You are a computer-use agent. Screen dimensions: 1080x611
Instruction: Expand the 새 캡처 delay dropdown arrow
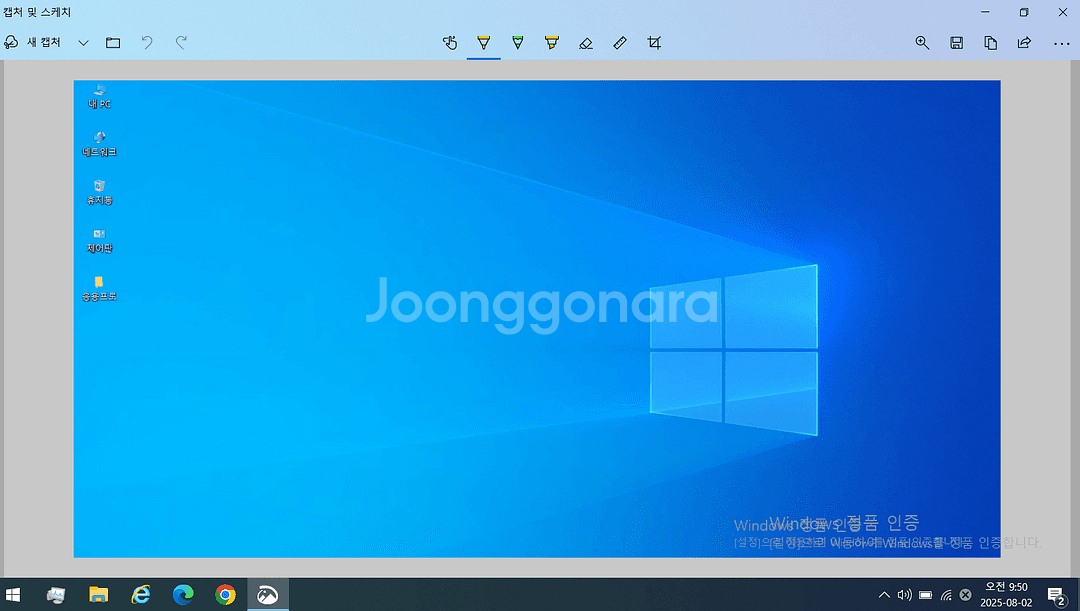click(x=83, y=43)
